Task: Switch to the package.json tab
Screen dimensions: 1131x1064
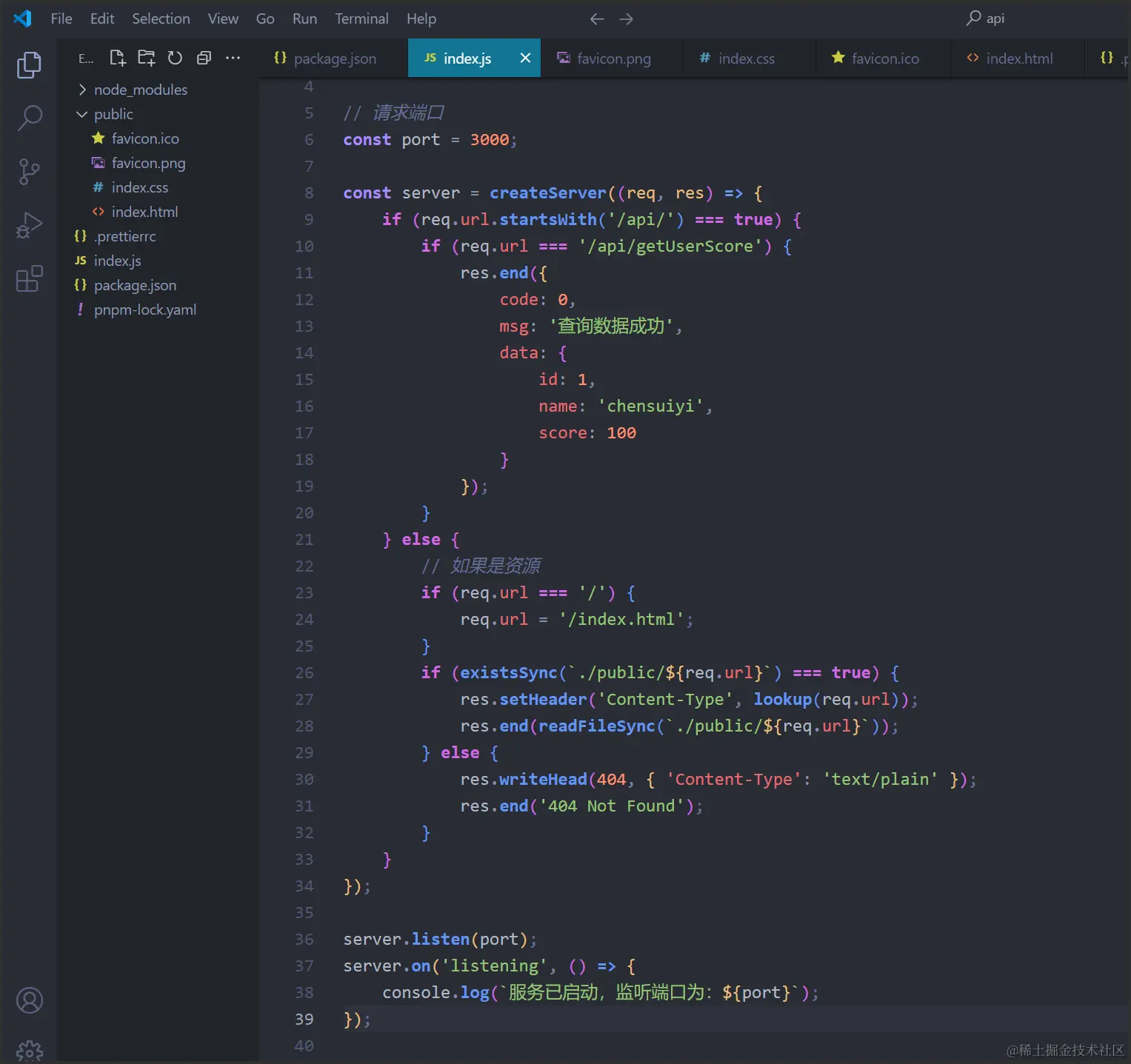Action: click(334, 58)
